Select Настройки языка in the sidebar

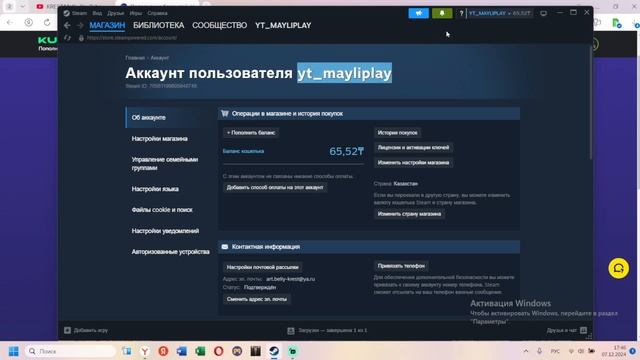155,189
